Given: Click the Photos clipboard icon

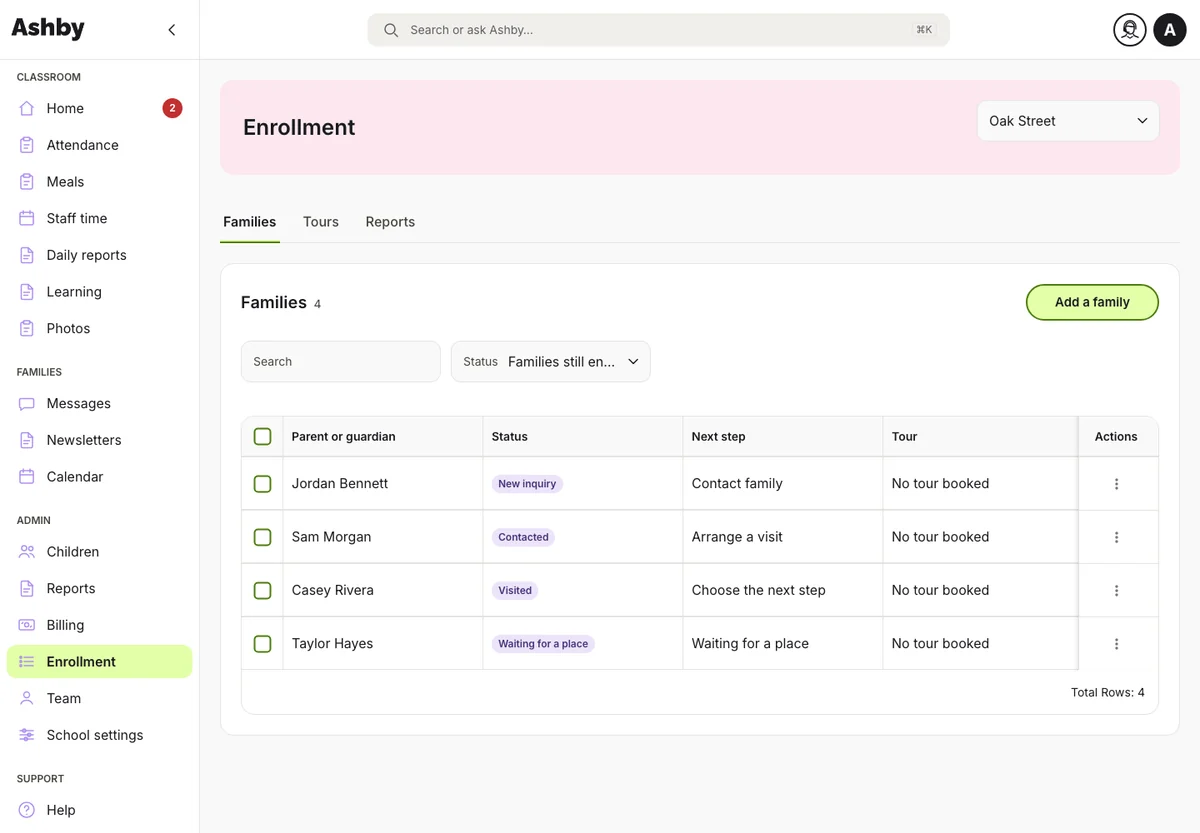Looking at the screenshot, I should (27, 328).
